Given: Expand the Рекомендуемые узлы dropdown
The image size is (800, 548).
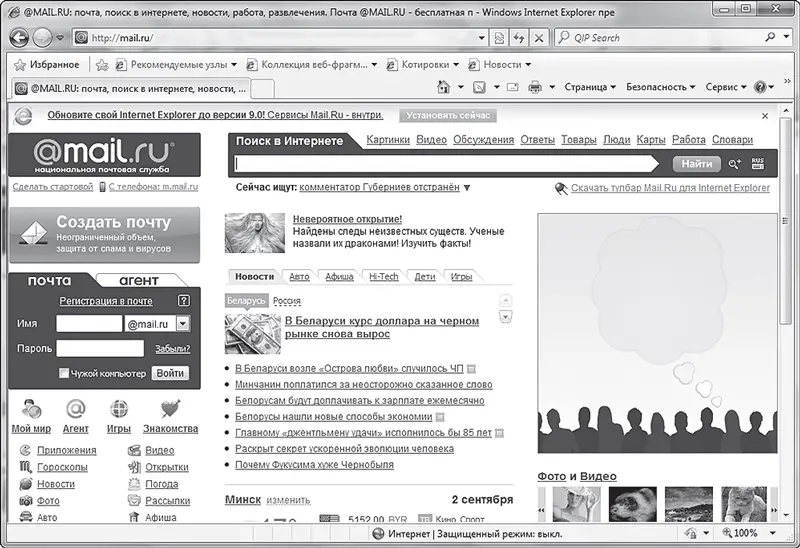Looking at the screenshot, I should tap(234, 65).
